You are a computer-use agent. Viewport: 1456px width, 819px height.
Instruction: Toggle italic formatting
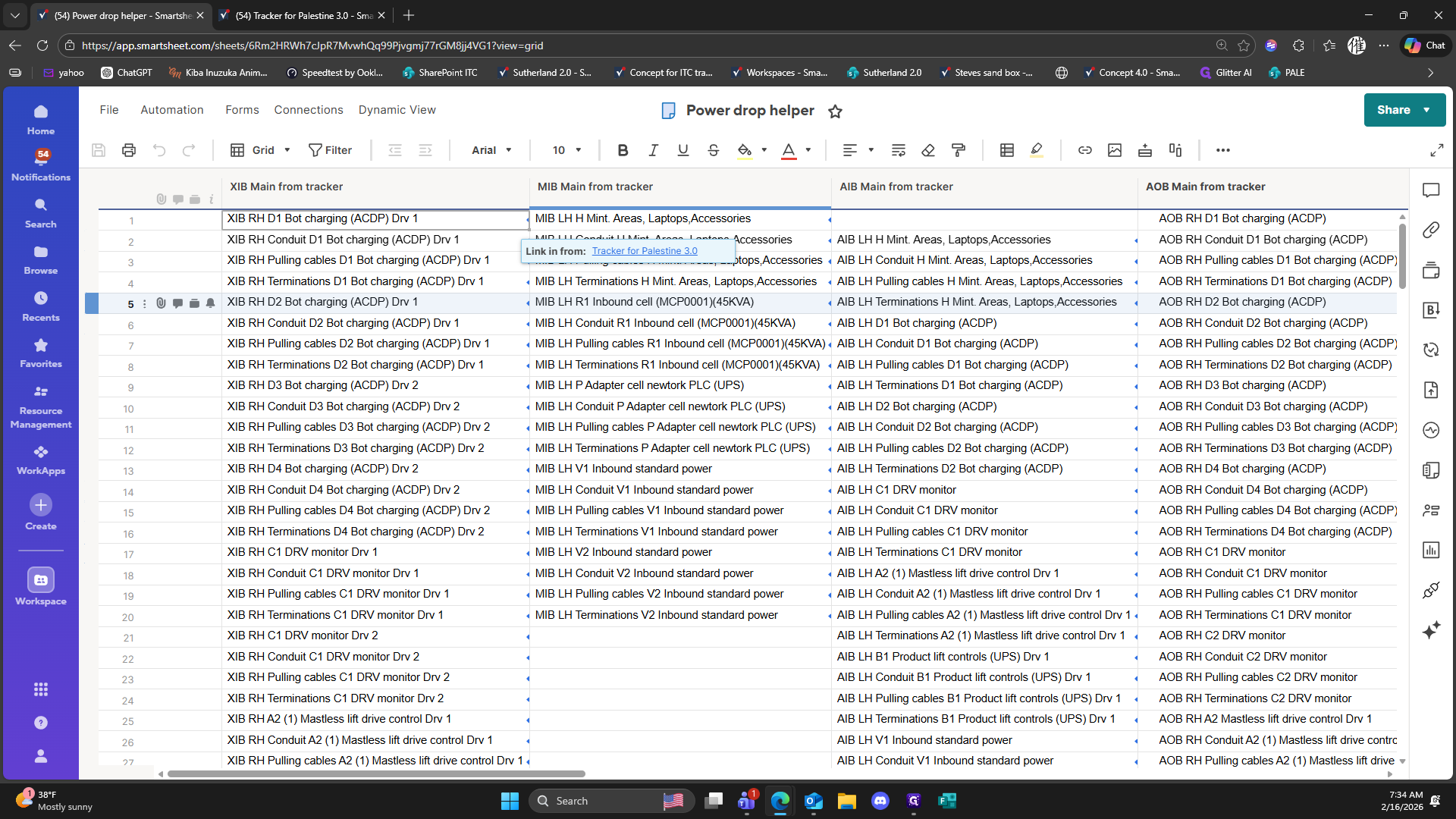click(653, 150)
